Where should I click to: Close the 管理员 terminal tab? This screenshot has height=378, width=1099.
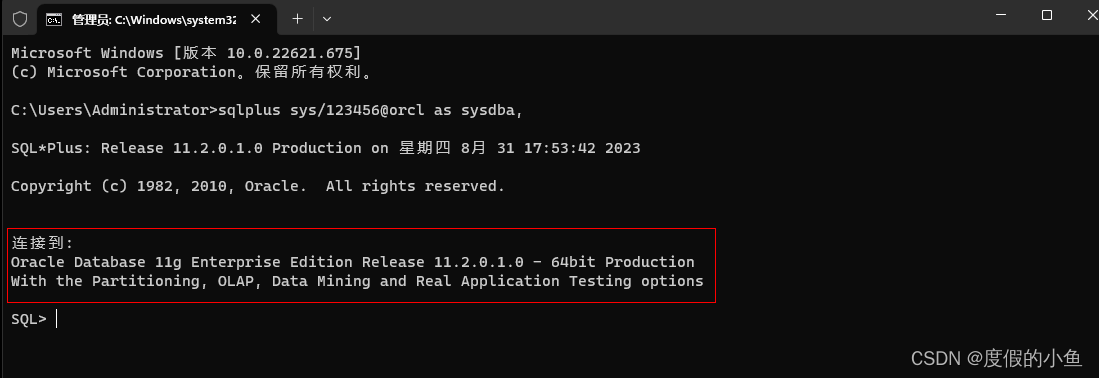(256, 19)
